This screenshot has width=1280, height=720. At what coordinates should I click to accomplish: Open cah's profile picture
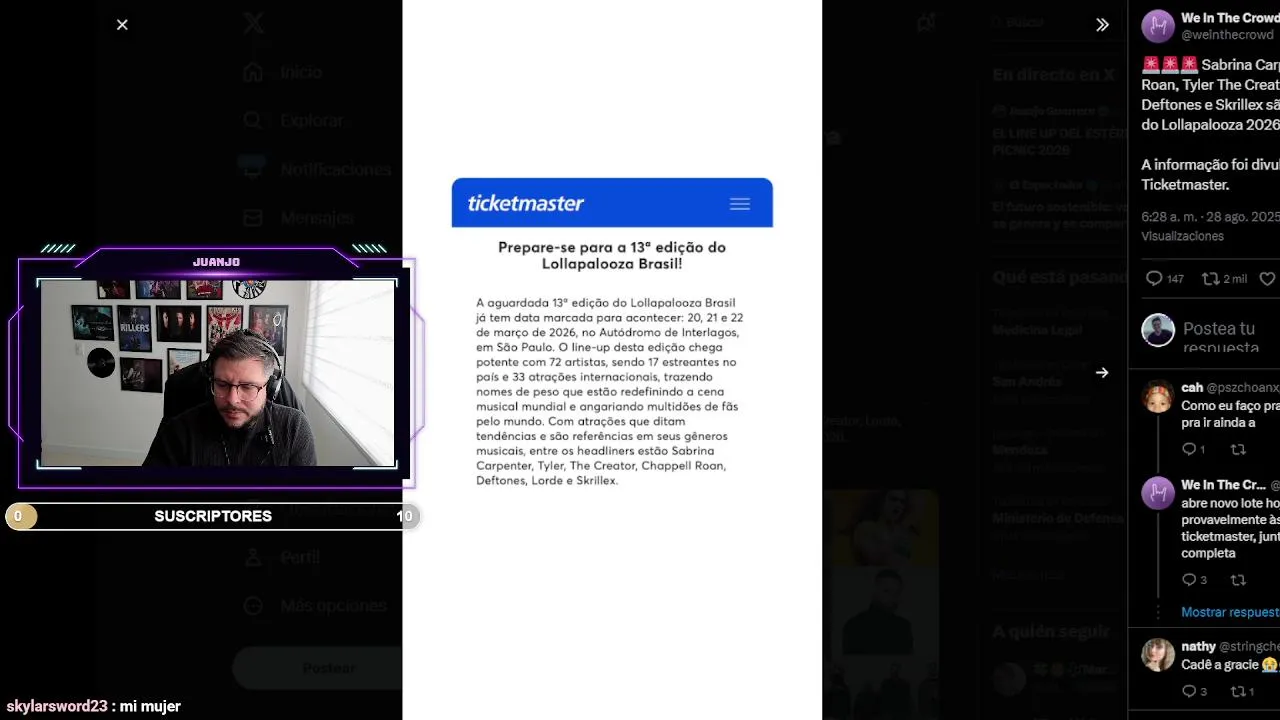1158,396
